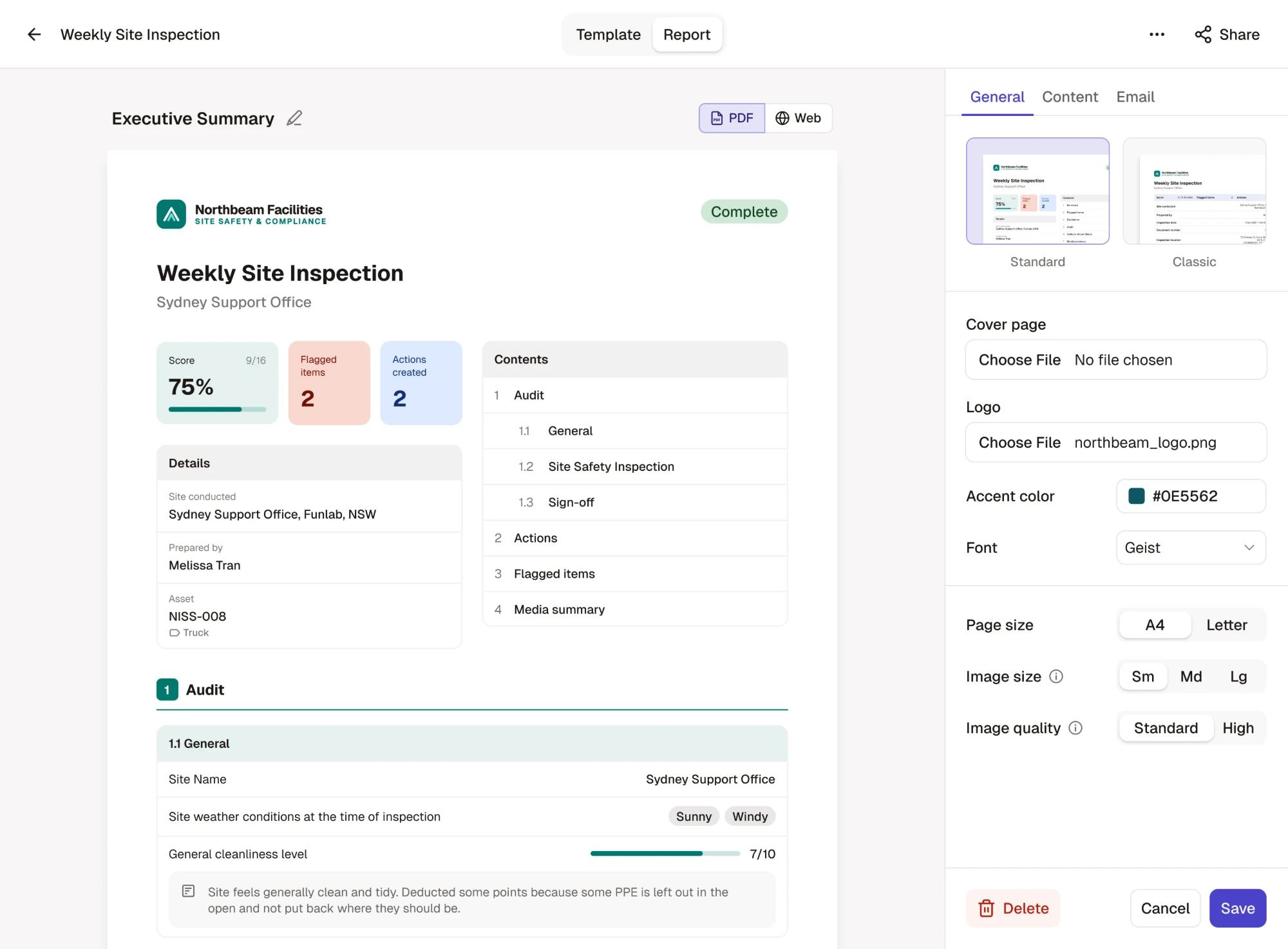This screenshot has width=1288, height=949.
Task: Jump to Site Safety Inspection in Contents
Action: pyautogui.click(x=635, y=466)
